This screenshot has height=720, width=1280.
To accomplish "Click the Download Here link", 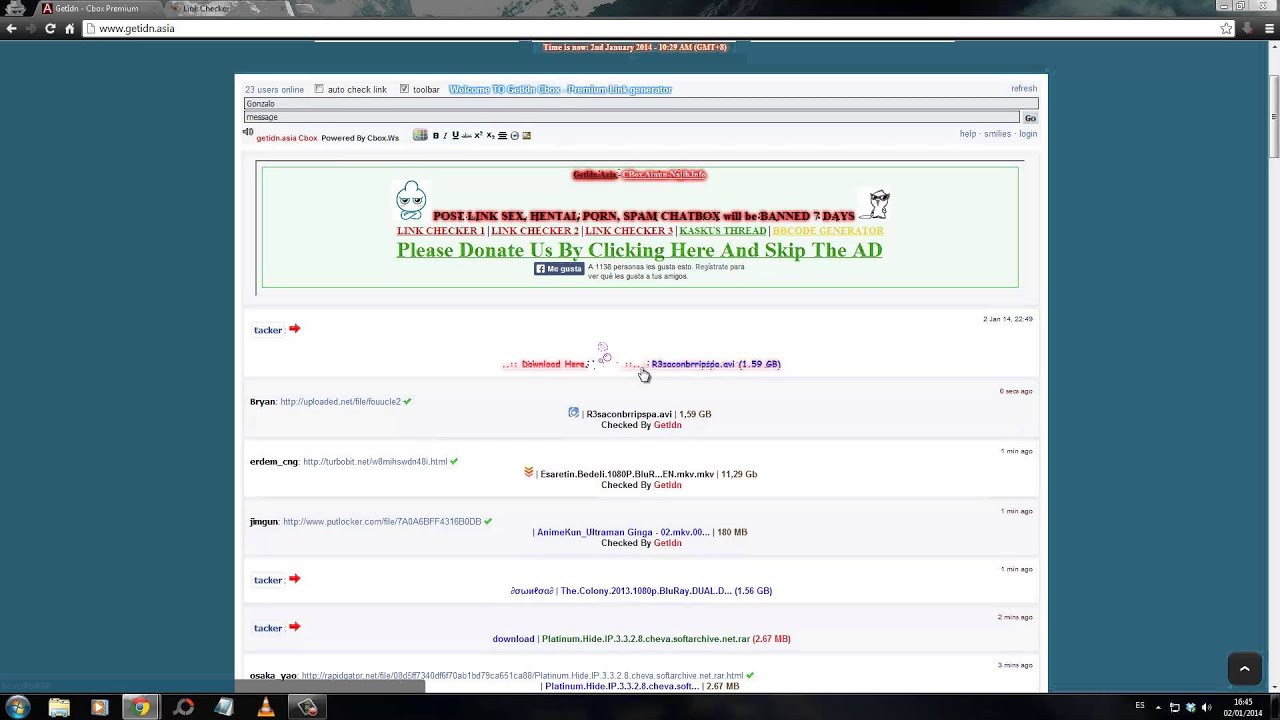I will coord(552,364).
